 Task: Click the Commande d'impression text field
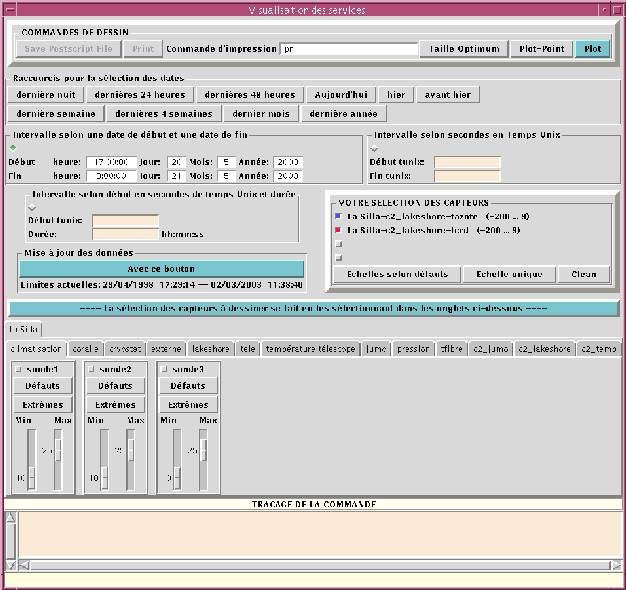[x=348, y=48]
